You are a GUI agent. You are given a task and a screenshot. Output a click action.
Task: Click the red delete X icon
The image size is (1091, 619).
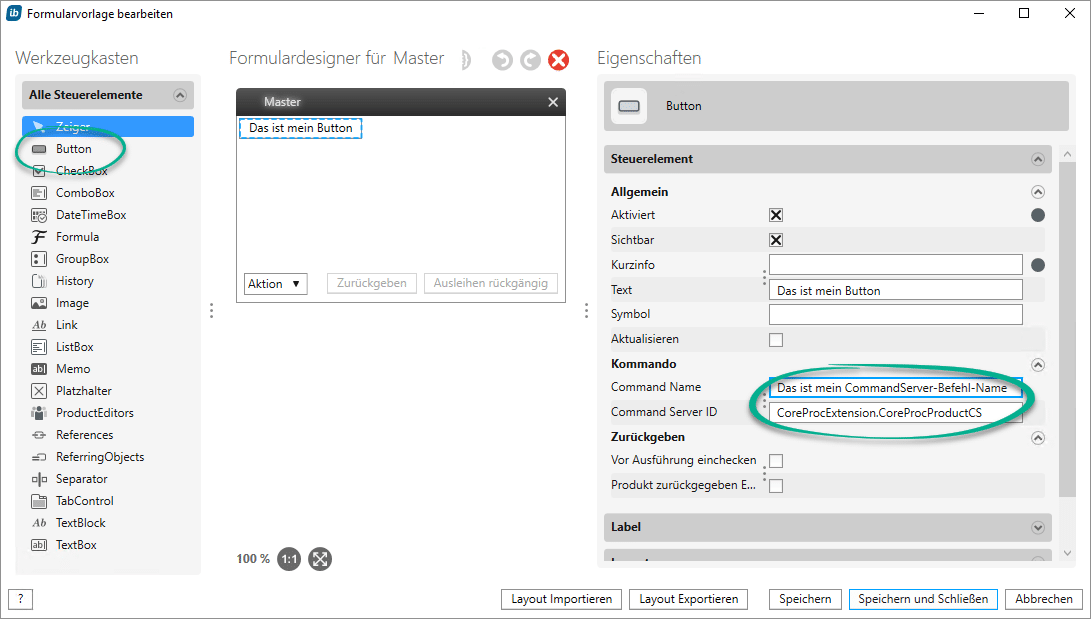point(559,60)
